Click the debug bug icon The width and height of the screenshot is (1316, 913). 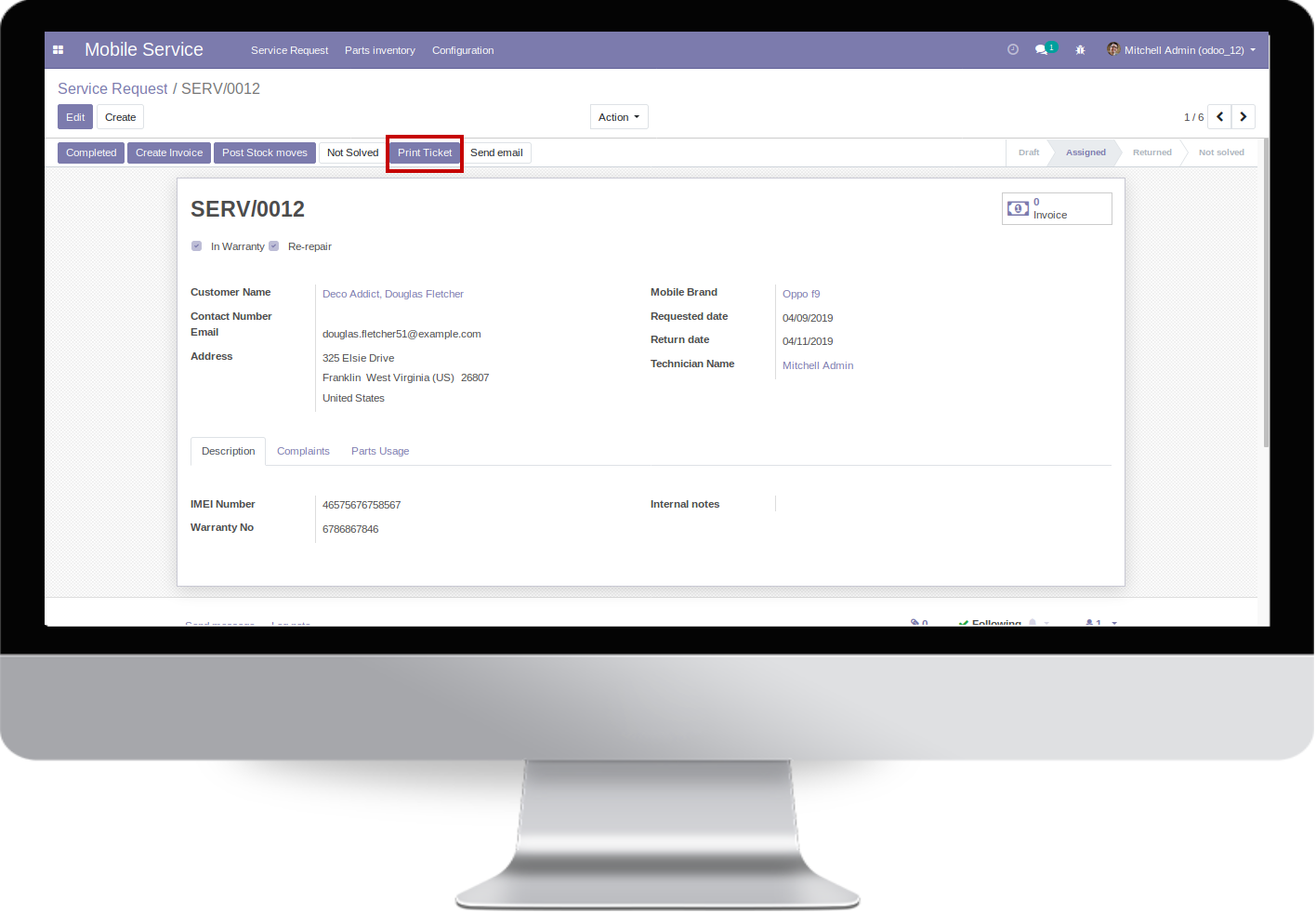tap(1080, 50)
